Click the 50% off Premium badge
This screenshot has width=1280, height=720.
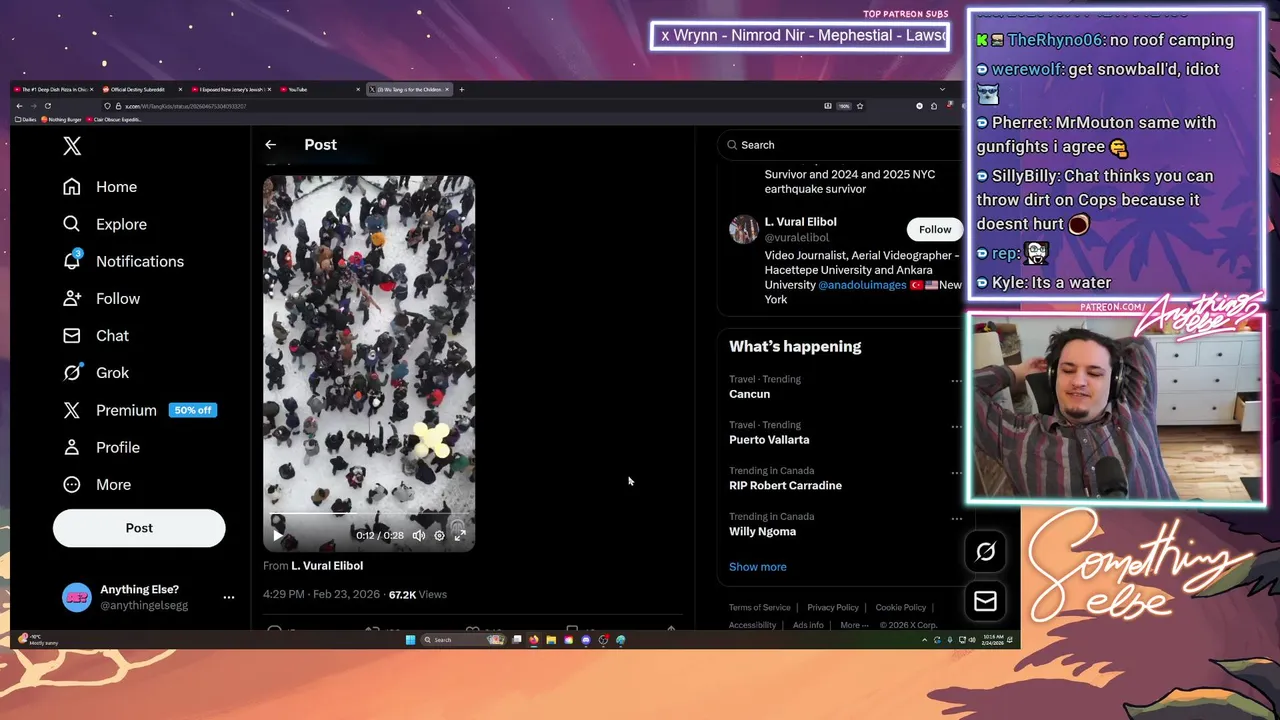click(193, 410)
